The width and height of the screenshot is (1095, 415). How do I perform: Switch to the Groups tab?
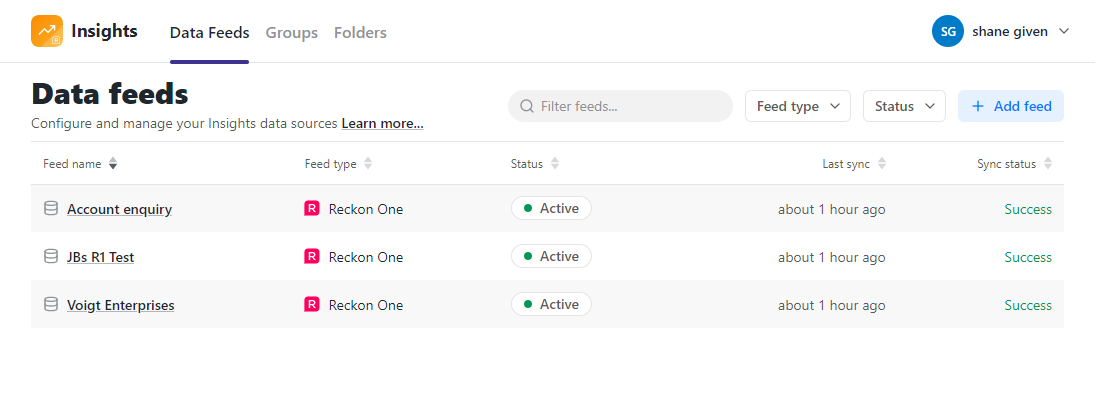(x=291, y=32)
